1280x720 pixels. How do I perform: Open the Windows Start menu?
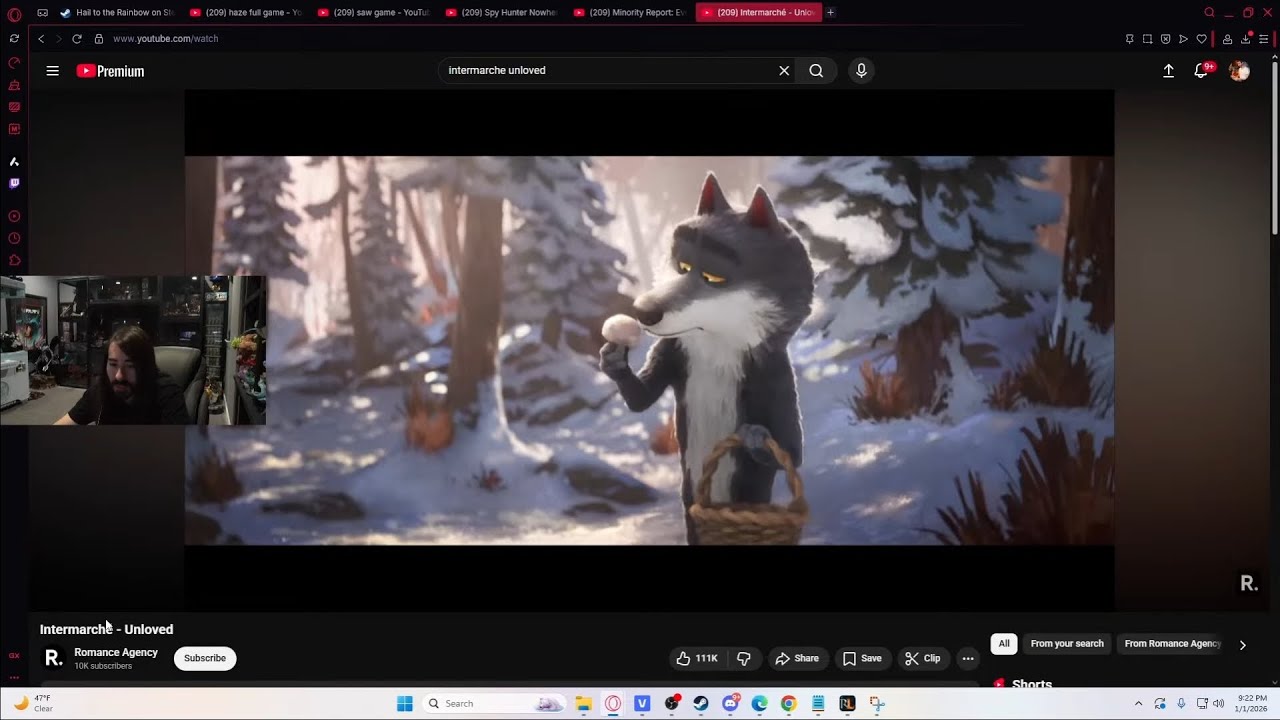click(x=404, y=703)
